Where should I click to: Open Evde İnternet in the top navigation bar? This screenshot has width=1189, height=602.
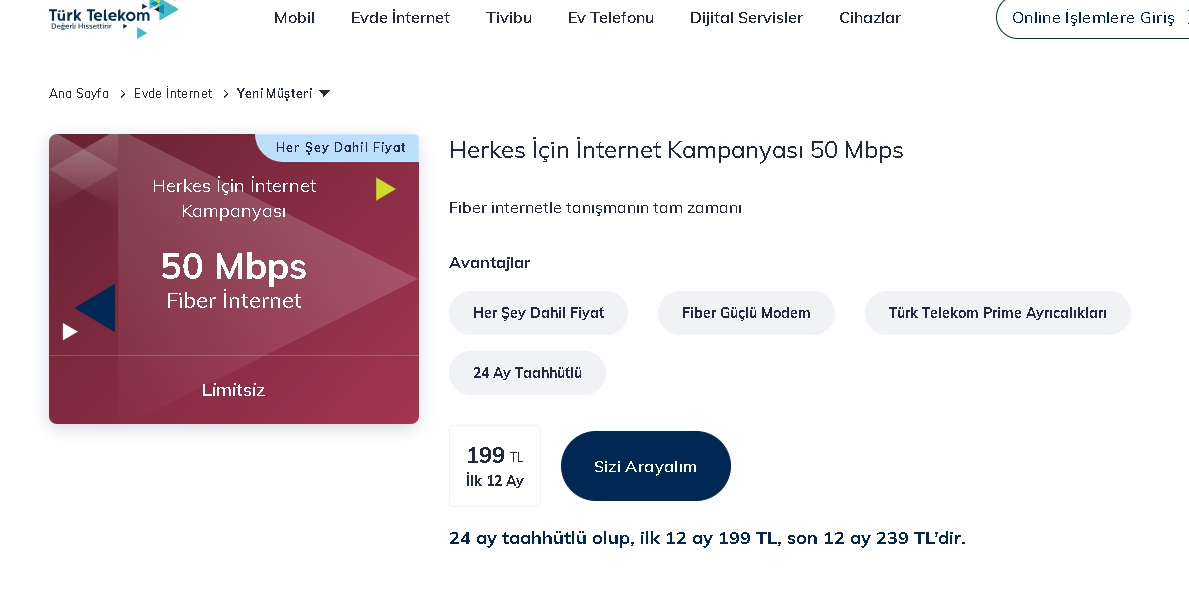(x=400, y=18)
